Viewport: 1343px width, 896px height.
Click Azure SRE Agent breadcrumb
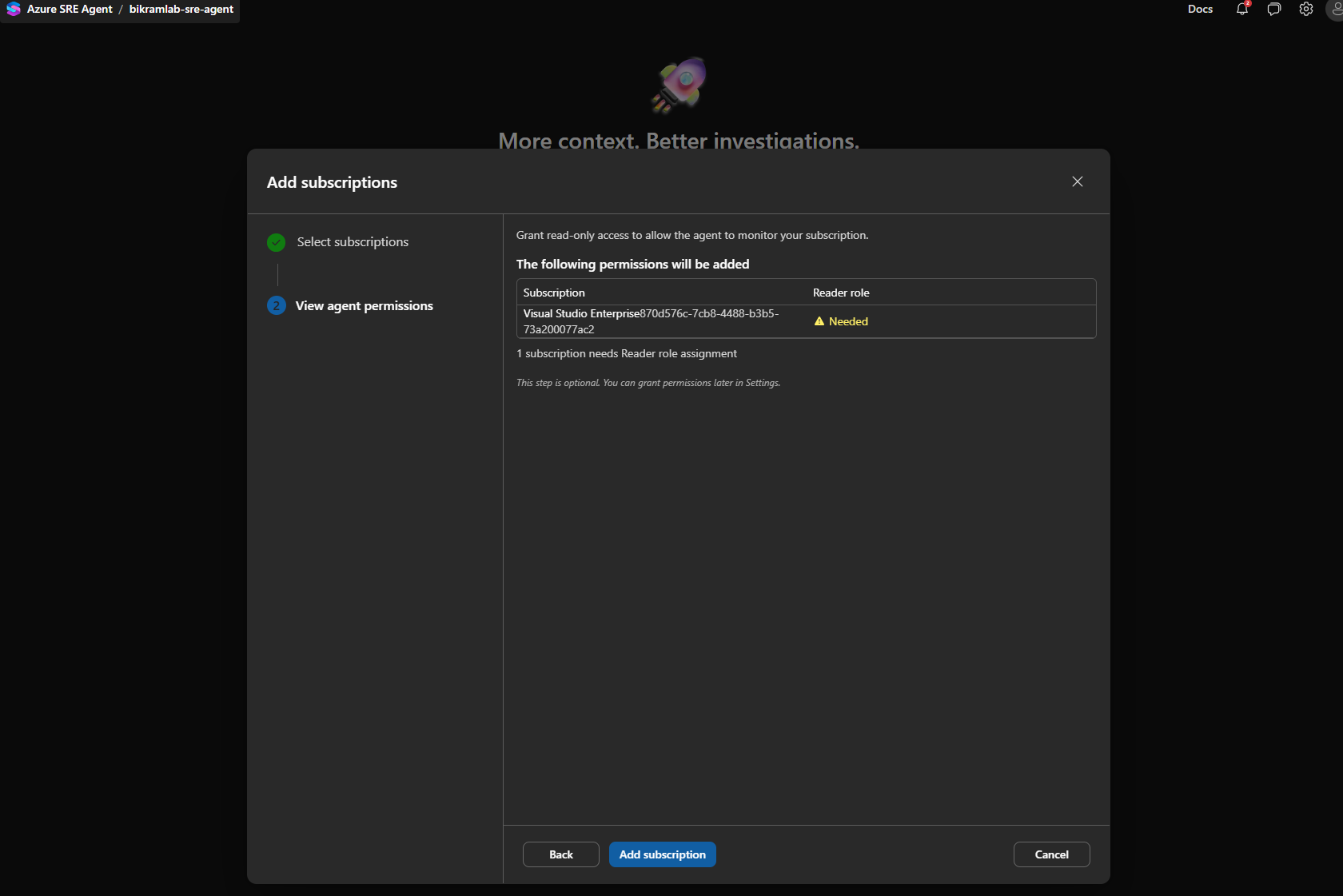tap(70, 9)
